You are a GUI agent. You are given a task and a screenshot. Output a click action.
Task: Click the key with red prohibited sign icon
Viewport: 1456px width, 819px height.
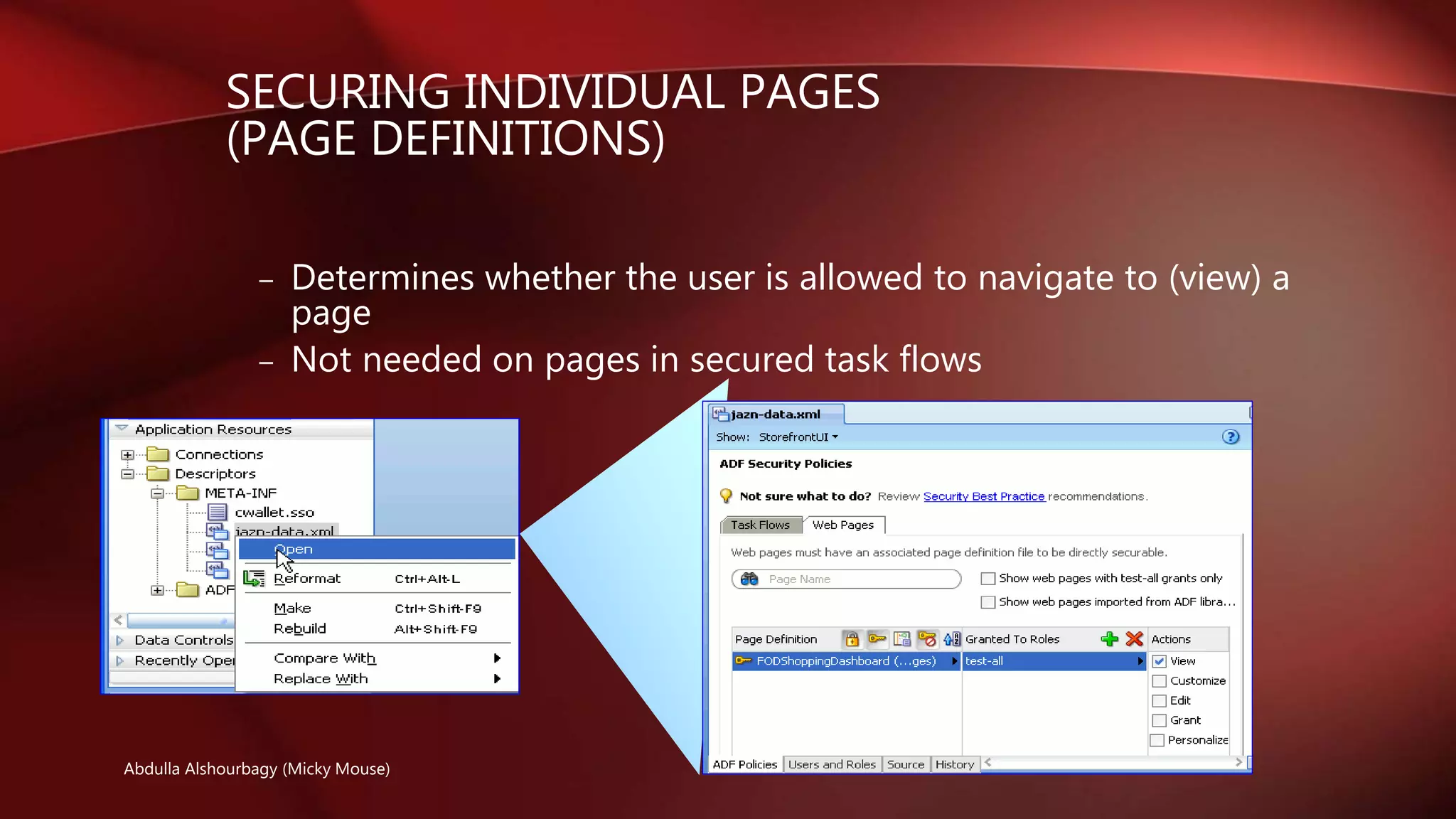pos(927,639)
